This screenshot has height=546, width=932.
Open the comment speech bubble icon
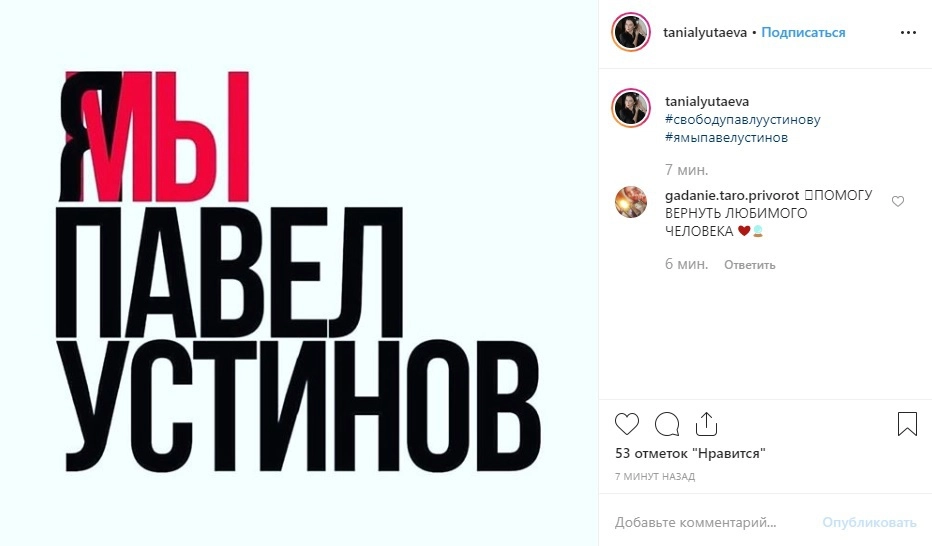[x=667, y=424]
